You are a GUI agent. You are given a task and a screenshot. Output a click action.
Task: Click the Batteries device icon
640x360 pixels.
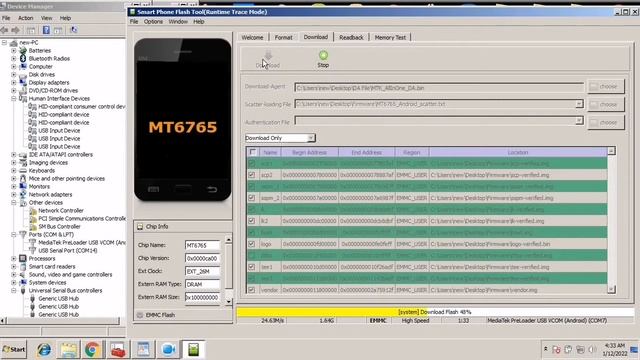tap(23, 51)
